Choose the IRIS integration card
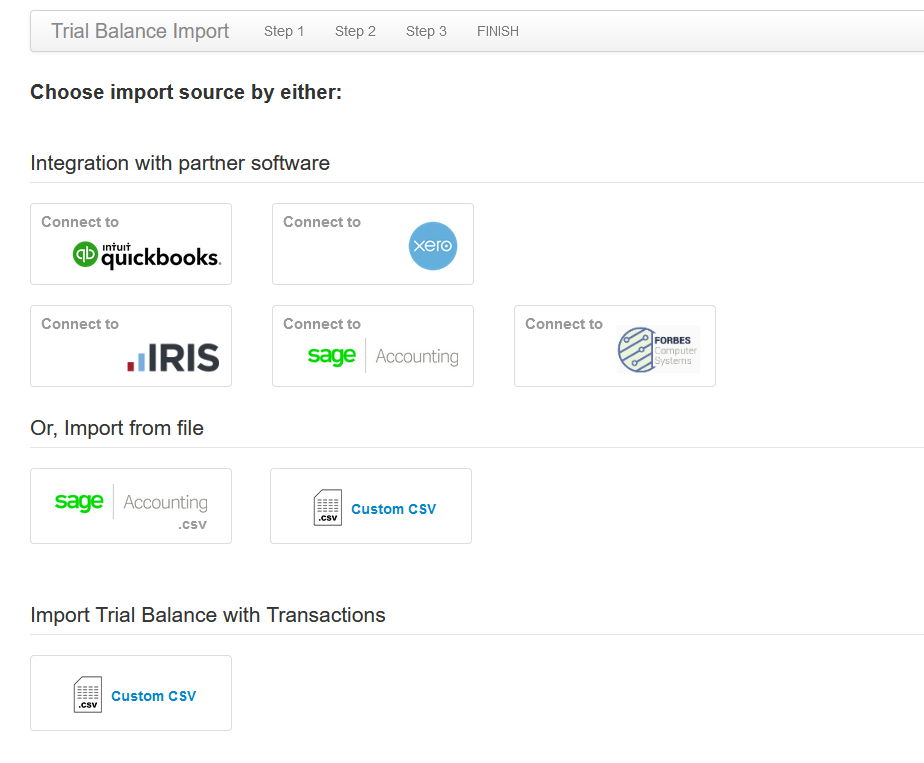Viewport: 924px width, 763px height. 131,346
